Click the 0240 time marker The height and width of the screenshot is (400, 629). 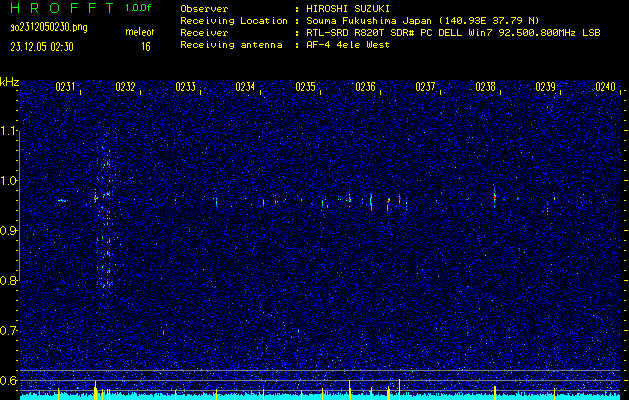605,87
